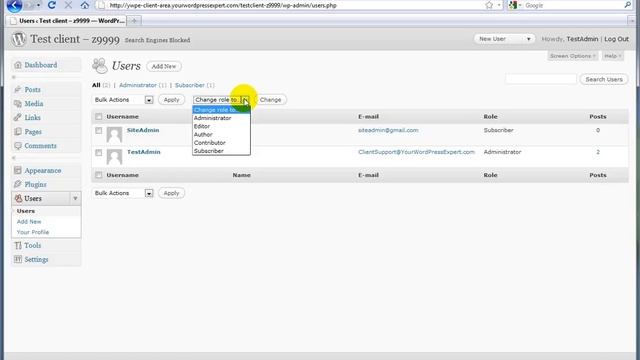Click the Users icon in sidebar
This screenshot has height=360, width=640.
(x=18, y=198)
